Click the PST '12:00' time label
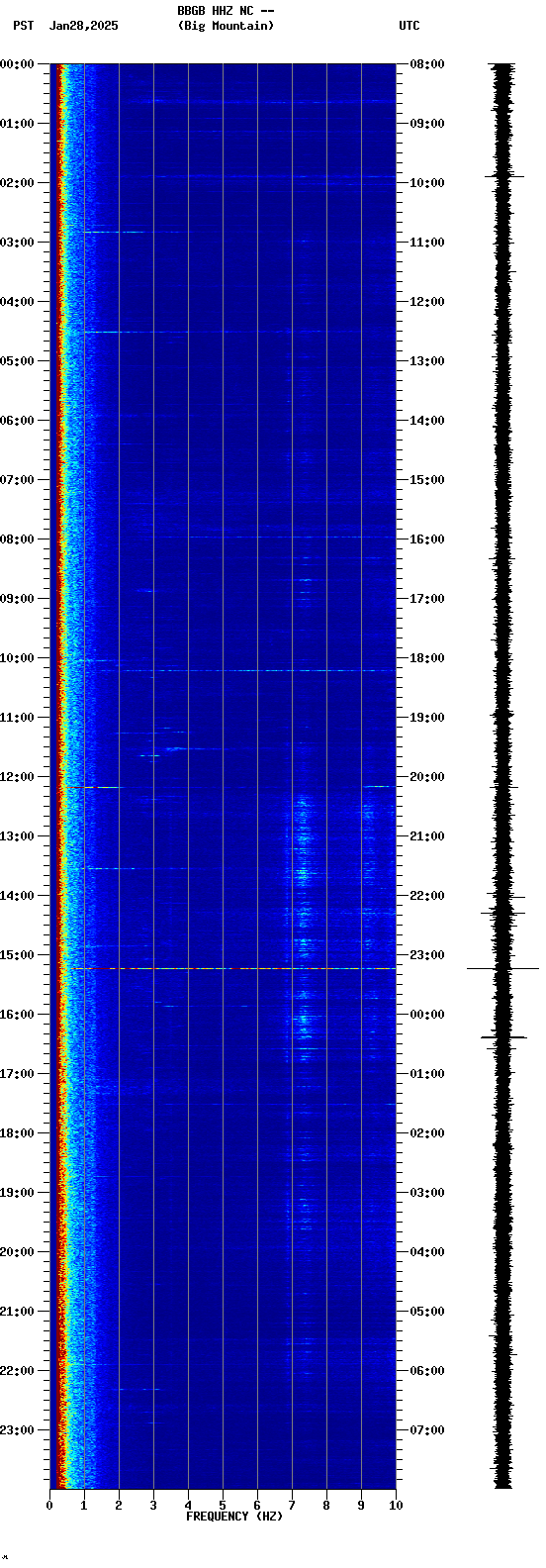 [17, 777]
